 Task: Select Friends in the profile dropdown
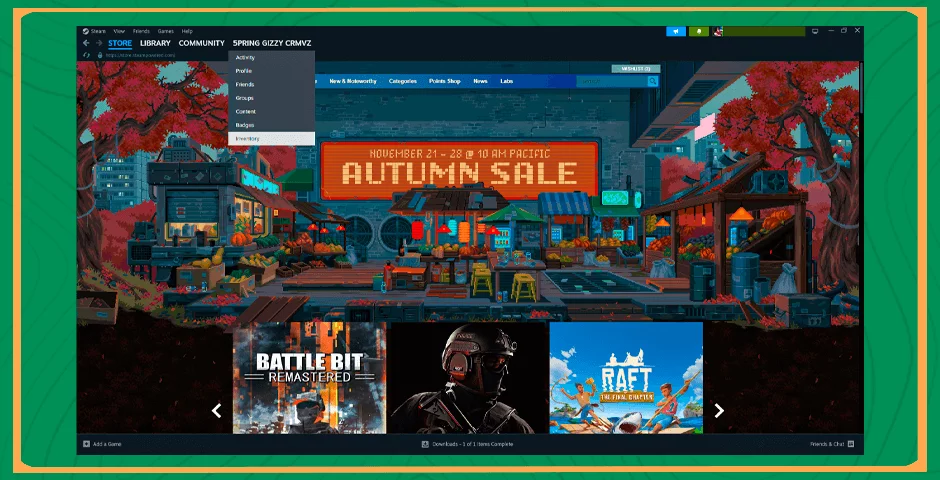(x=272, y=84)
